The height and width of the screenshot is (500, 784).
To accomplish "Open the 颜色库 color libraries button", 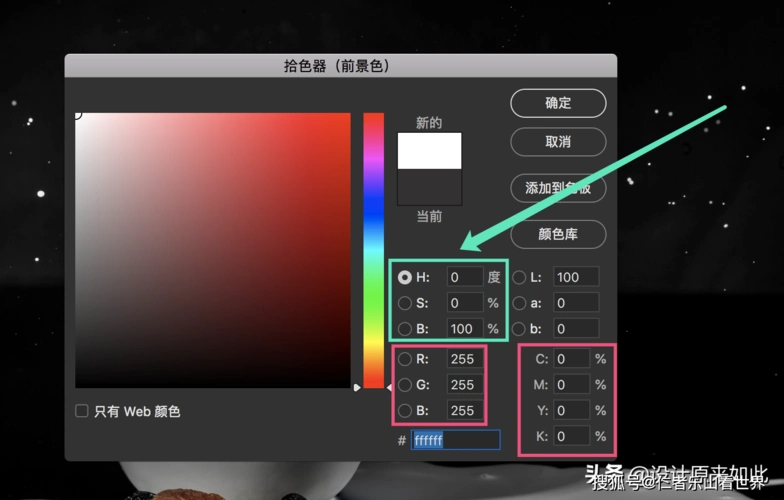I will pyautogui.click(x=558, y=234).
